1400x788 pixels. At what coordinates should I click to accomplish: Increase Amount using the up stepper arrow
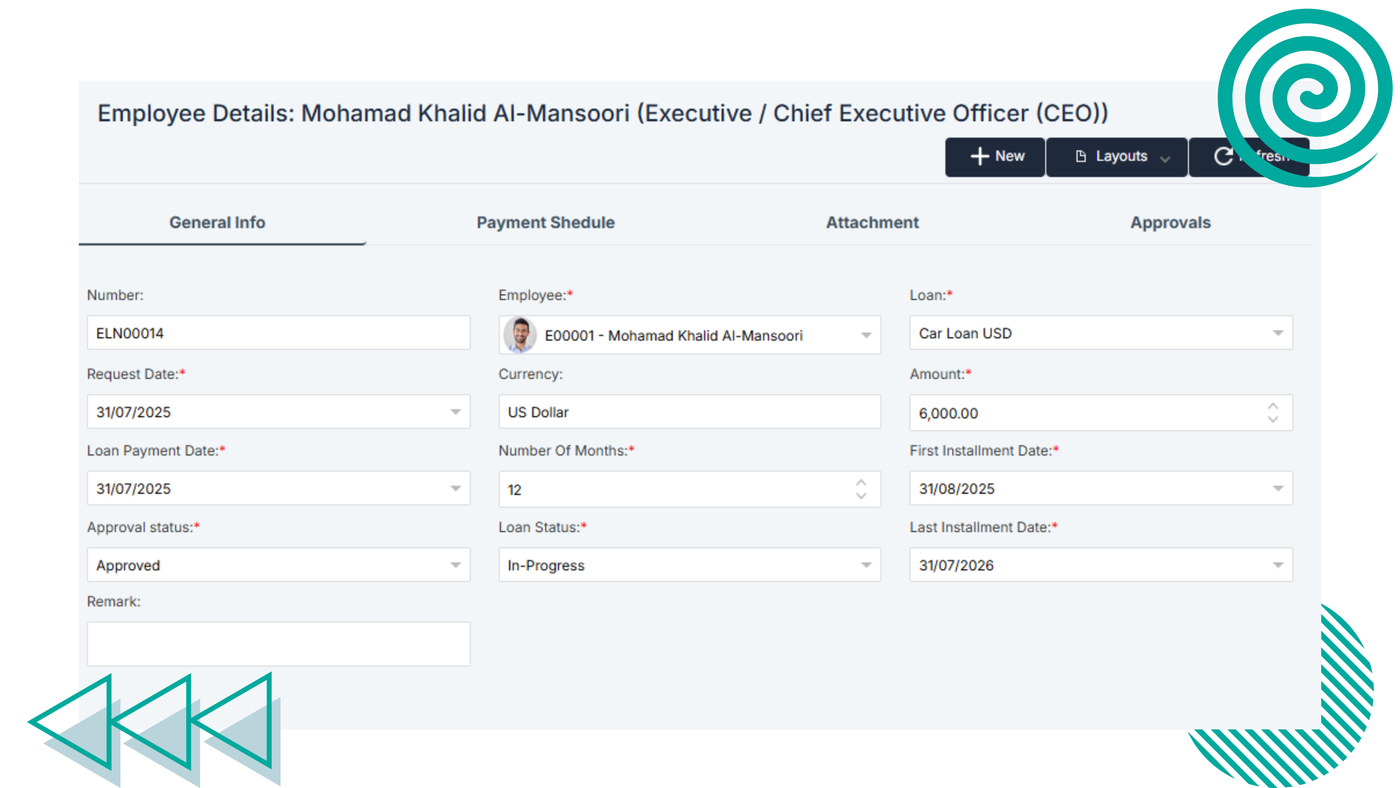pos(1273,406)
